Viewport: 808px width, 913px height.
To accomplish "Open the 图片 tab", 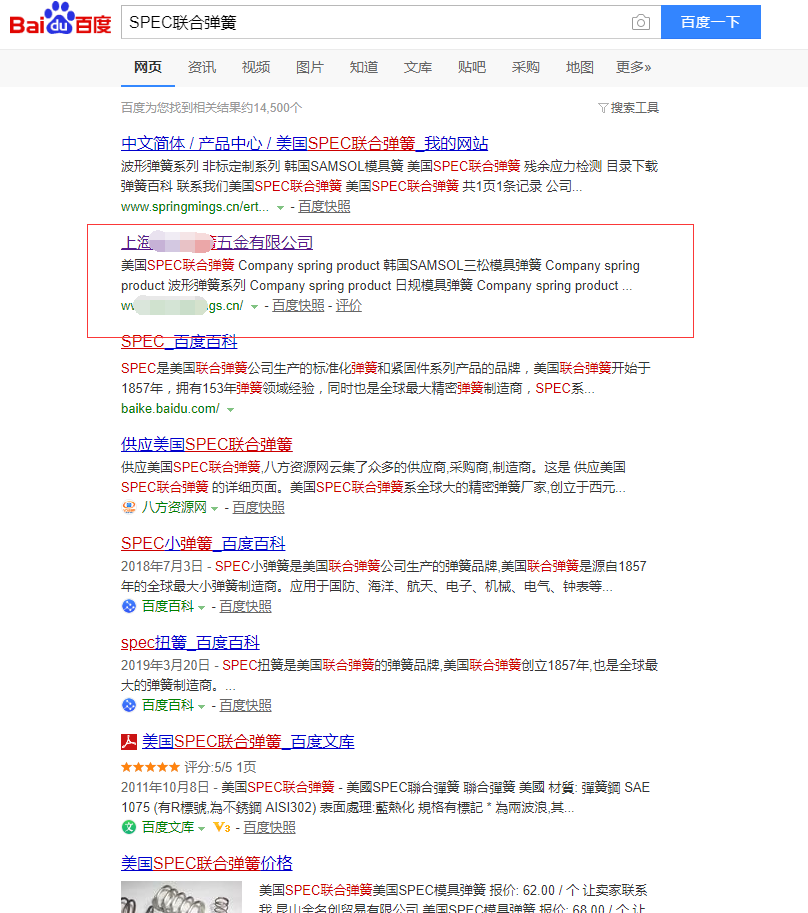I will click(310, 68).
